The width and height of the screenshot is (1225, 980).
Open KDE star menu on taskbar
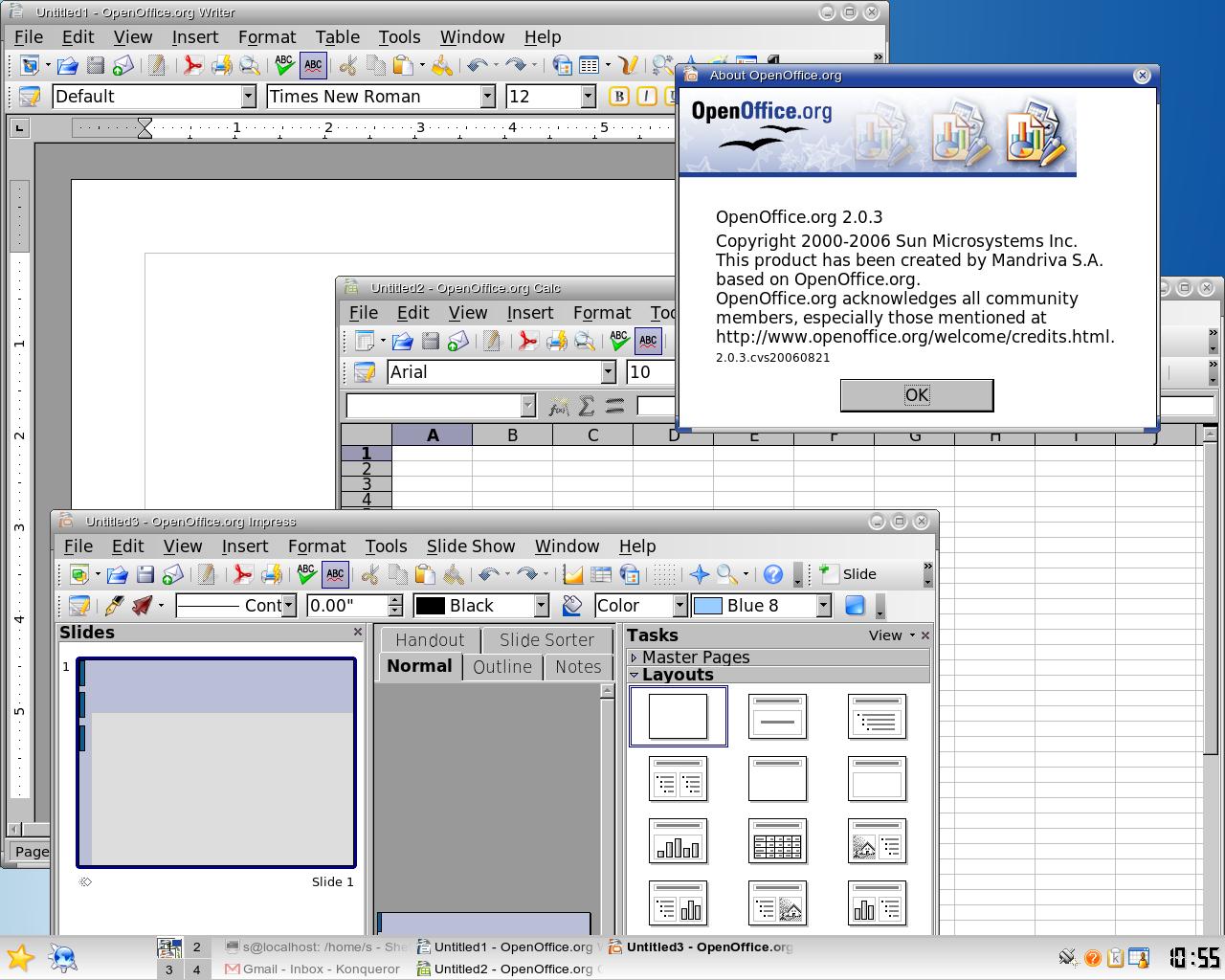(x=20, y=957)
